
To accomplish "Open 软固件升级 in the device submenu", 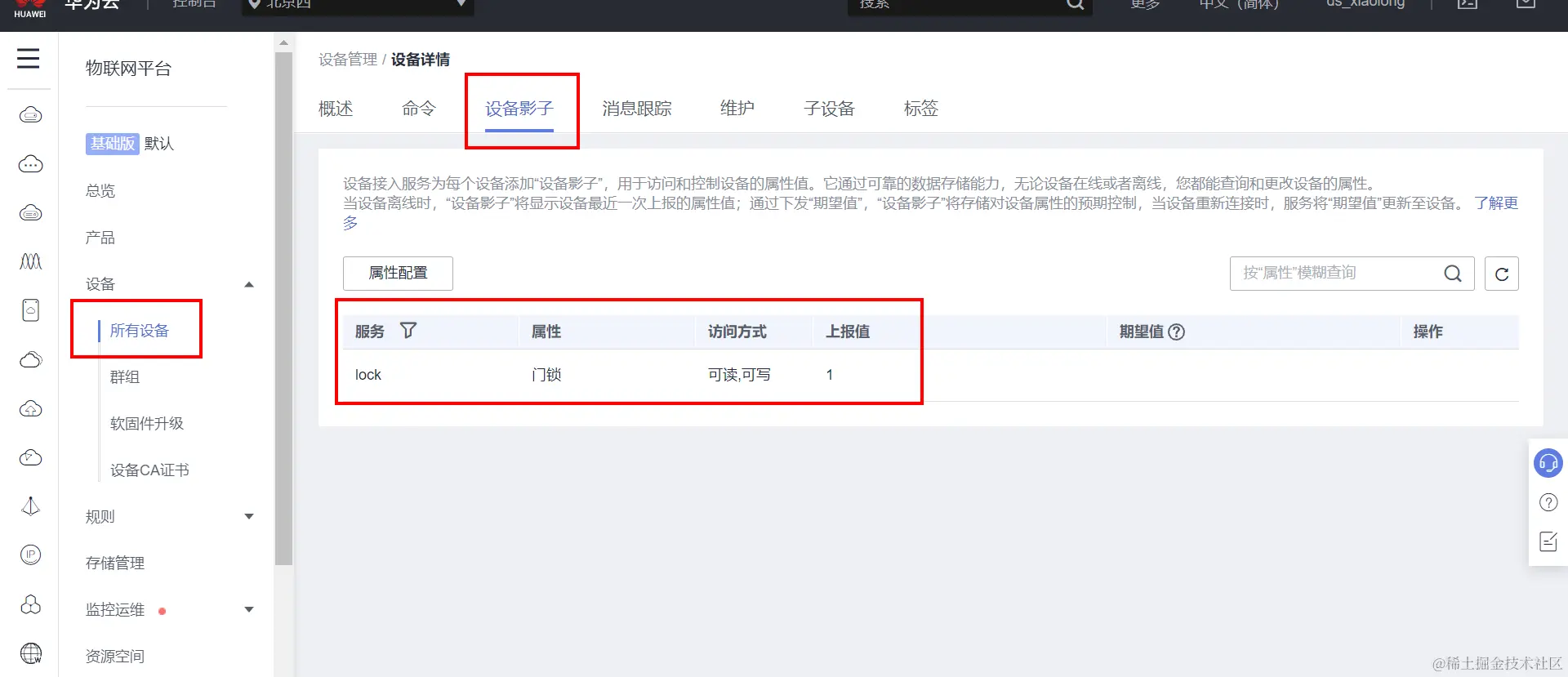I will tap(147, 423).
